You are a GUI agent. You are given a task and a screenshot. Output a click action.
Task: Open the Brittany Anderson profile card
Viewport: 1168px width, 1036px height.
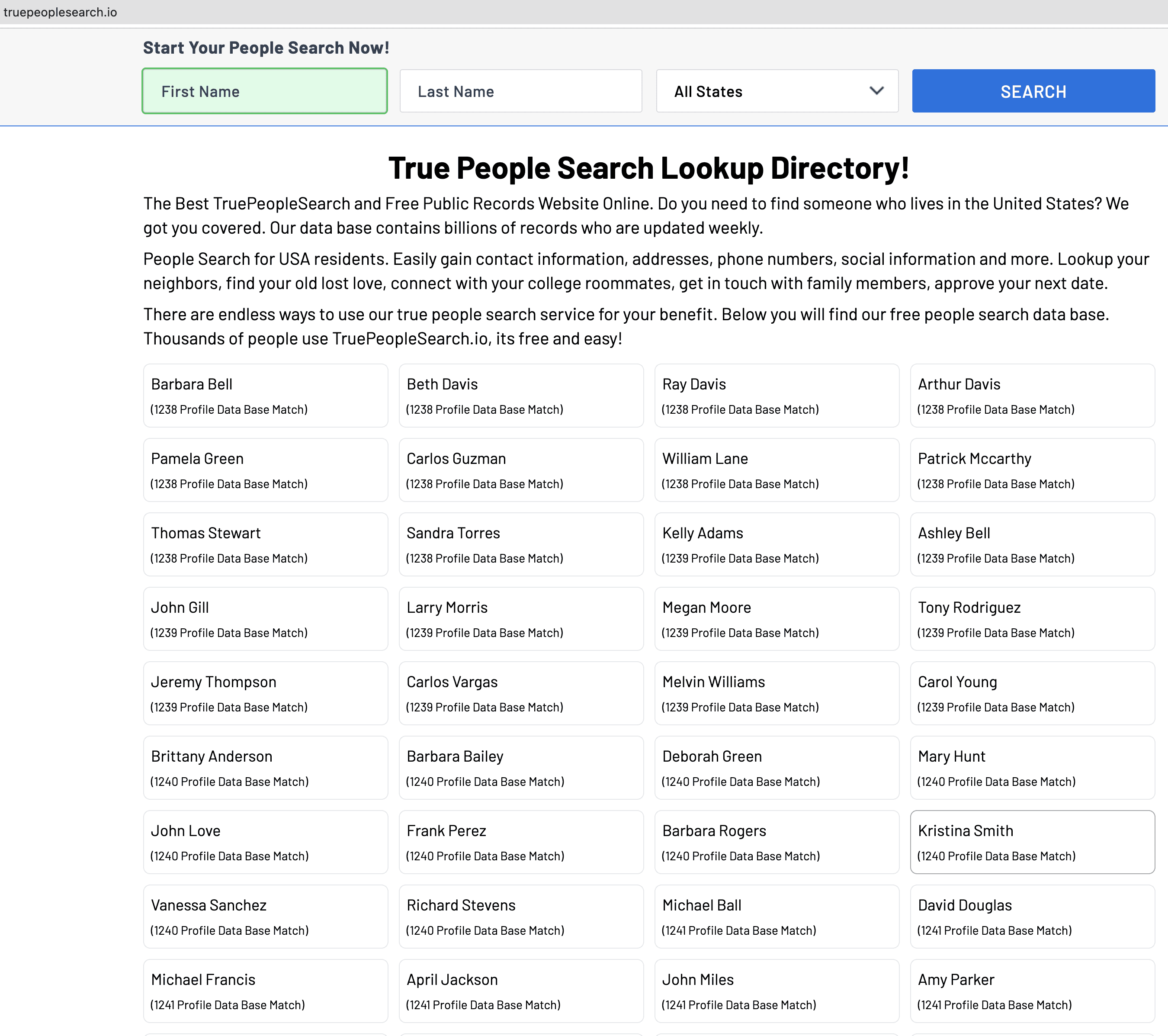tap(265, 767)
